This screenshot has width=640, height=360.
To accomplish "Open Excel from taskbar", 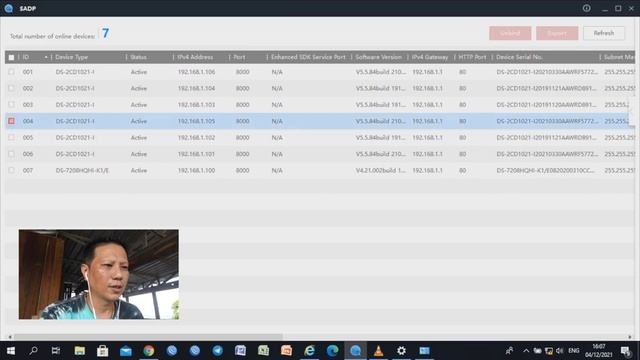I will tap(263, 351).
